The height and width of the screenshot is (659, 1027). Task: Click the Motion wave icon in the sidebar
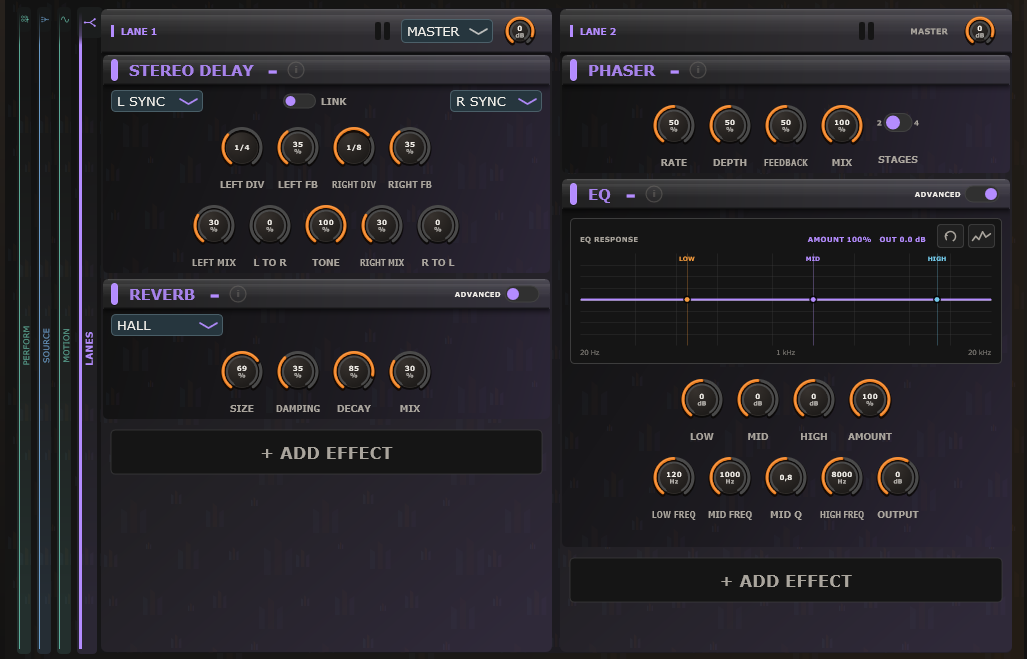[65, 19]
